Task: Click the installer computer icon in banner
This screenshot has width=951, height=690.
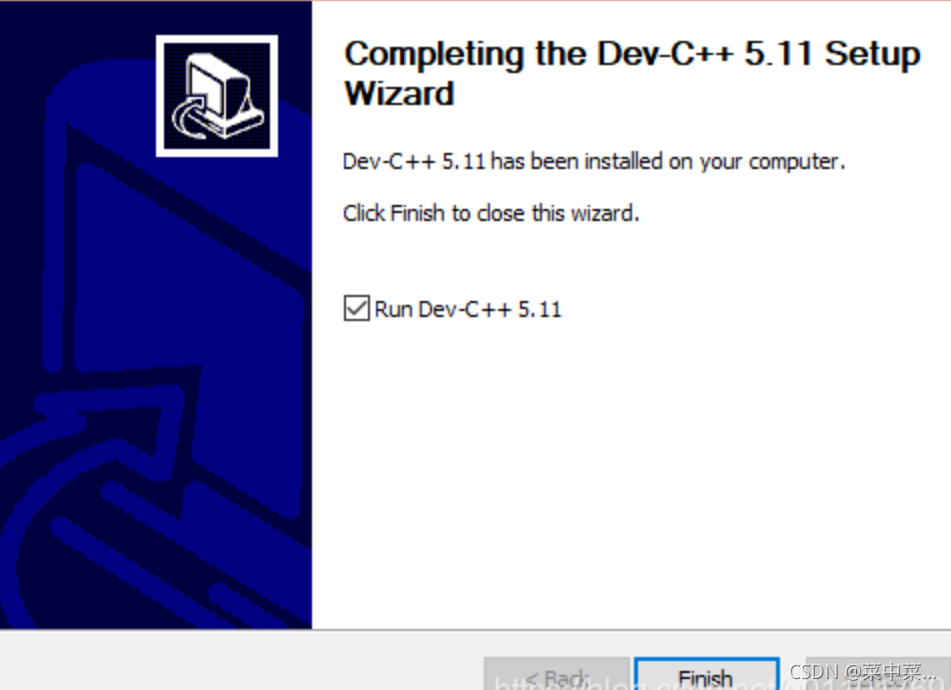Action: (x=217, y=96)
